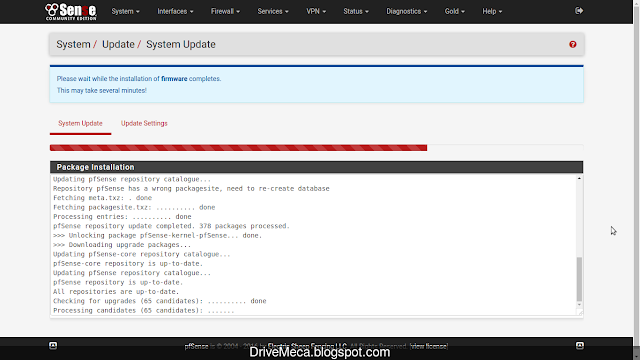The image size is (640, 360).
Task: Click the logout icon in navbar
Action: coord(579,11)
